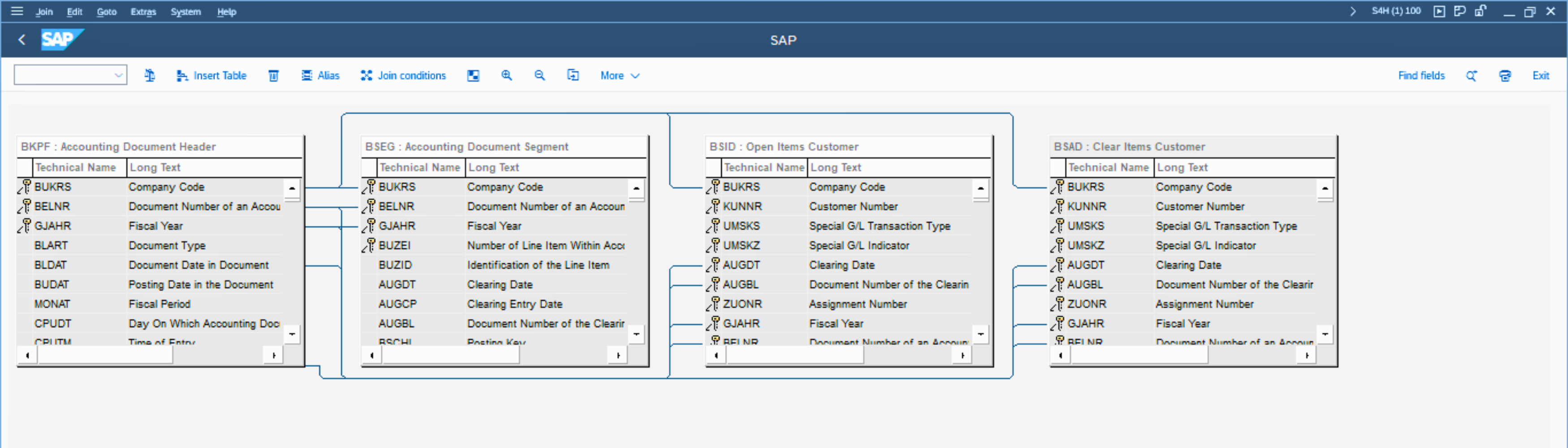Click the unlock padlock icon in title bar
Image resolution: width=1568 pixels, height=448 pixels.
click(x=1480, y=11)
